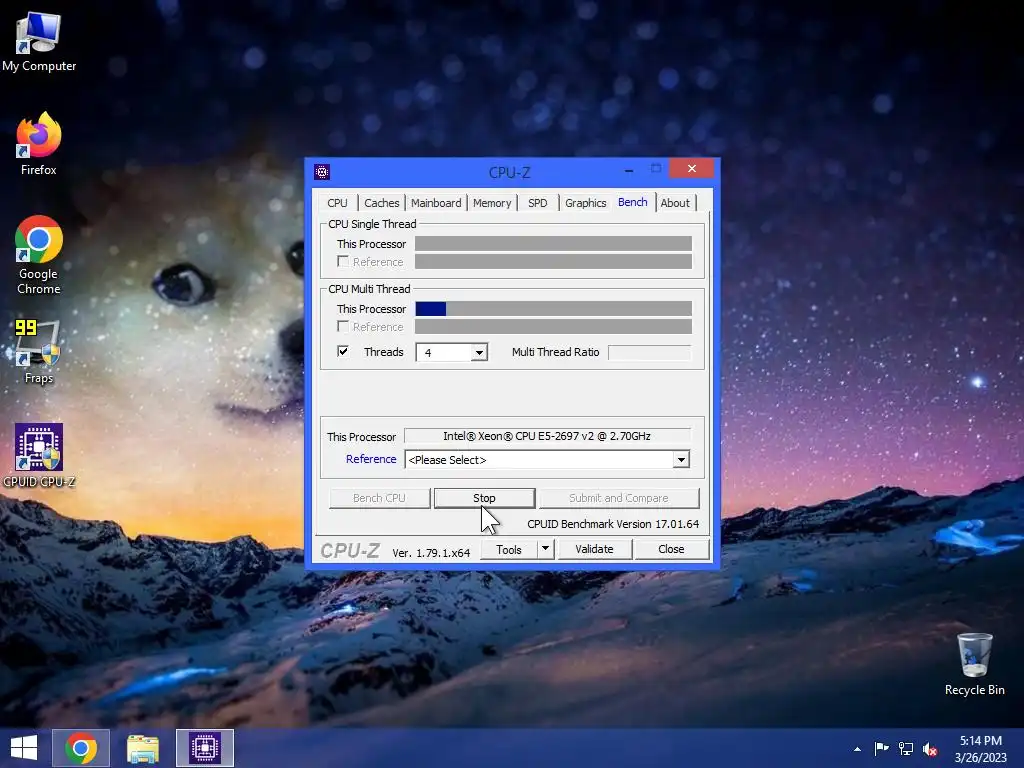Open Google Chrome desktop shortcut
This screenshot has height=768, width=1024.
pos(39,255)
